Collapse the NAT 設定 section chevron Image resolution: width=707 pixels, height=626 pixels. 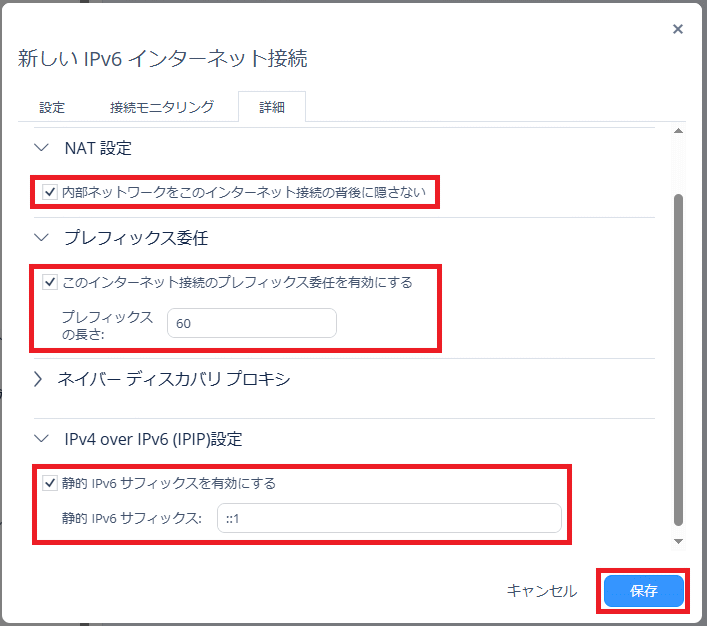[x=41, y=148]
